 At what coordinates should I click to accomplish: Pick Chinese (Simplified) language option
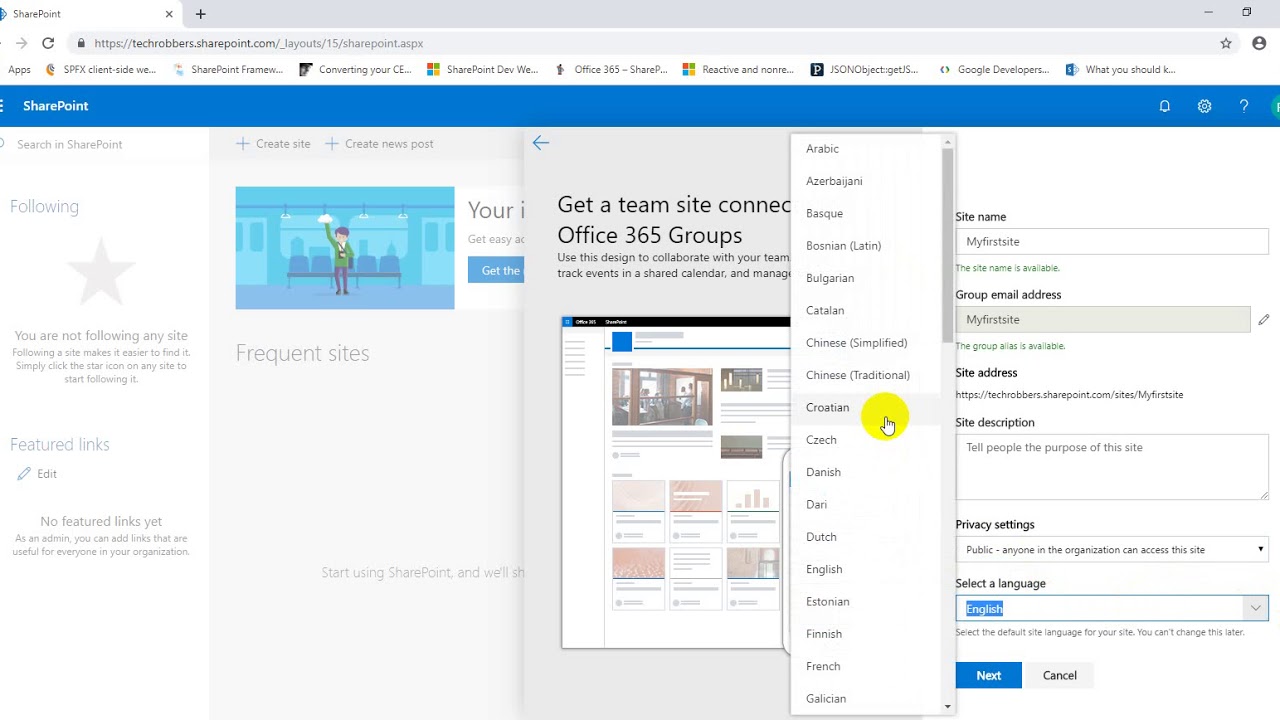[x=866, y=343]
